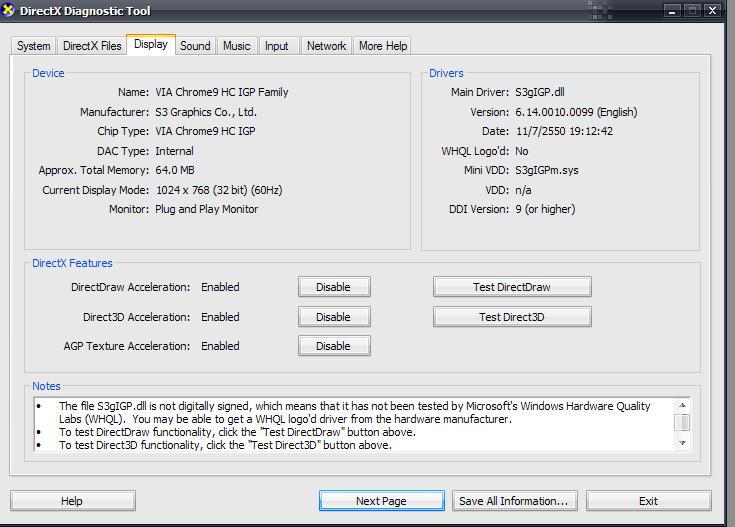Screen dimensions: 735x527
Task: Disable DirectDraw Acceleration
Action: tap(333, 287)
